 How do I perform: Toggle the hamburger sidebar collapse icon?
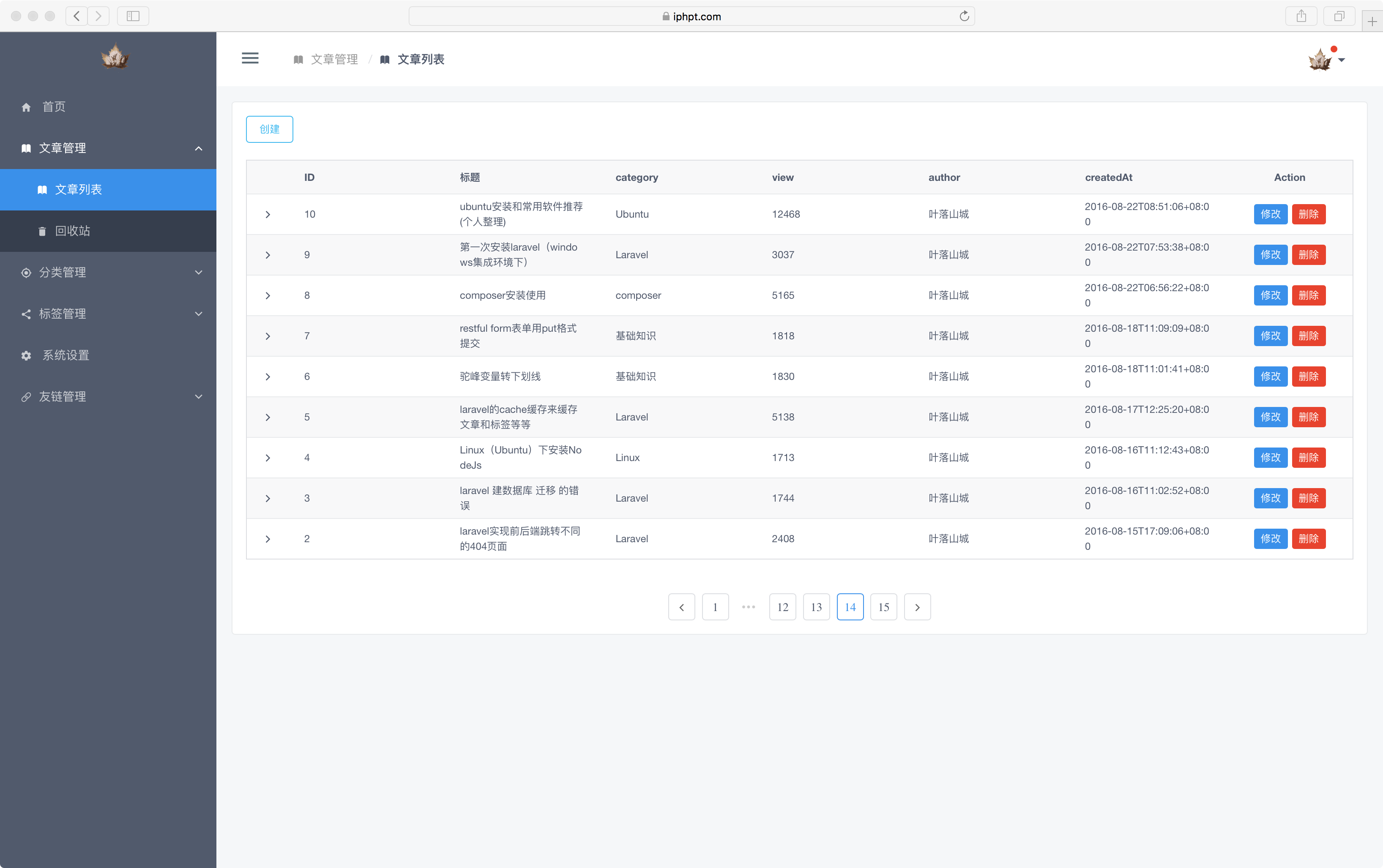tap(250, 59)
